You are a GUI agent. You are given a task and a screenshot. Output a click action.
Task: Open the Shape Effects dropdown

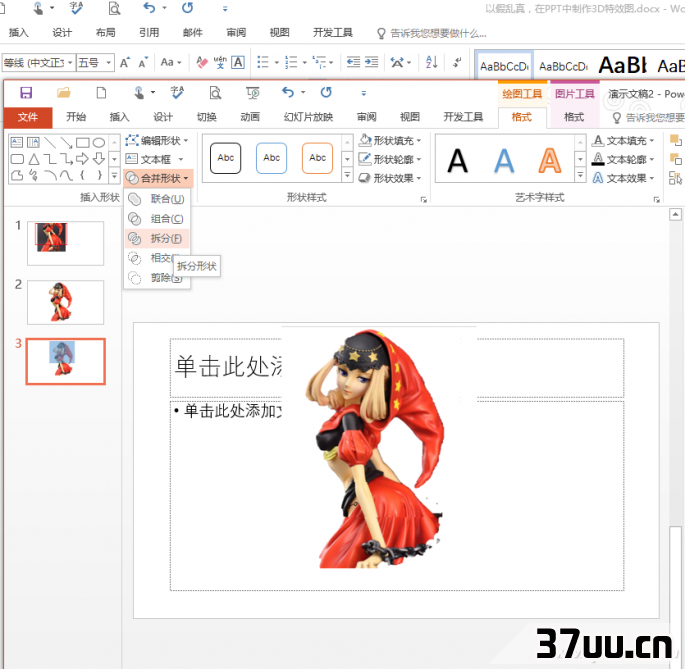click(x=390, y=178)
